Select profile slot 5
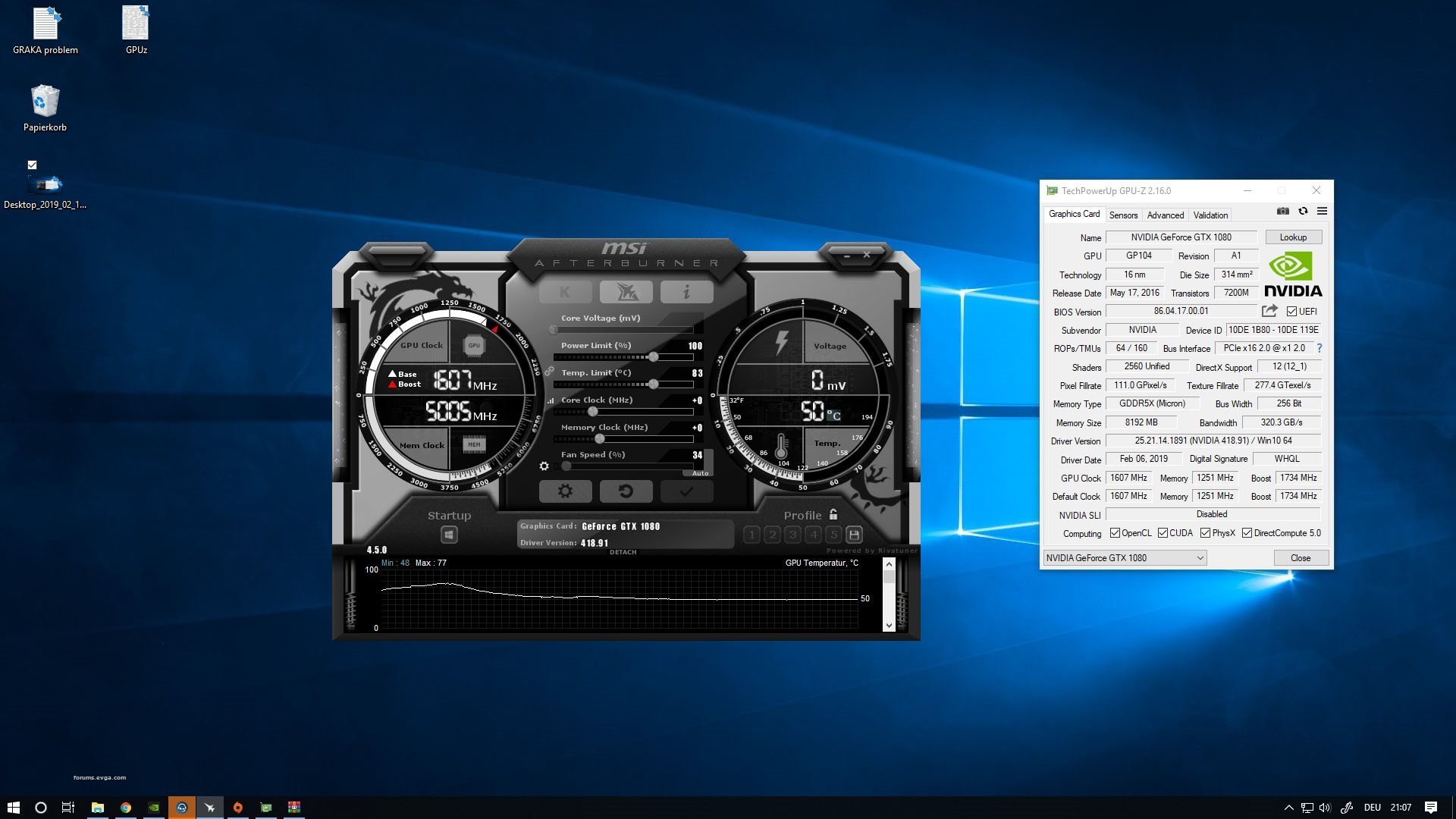 pos(833,535)
